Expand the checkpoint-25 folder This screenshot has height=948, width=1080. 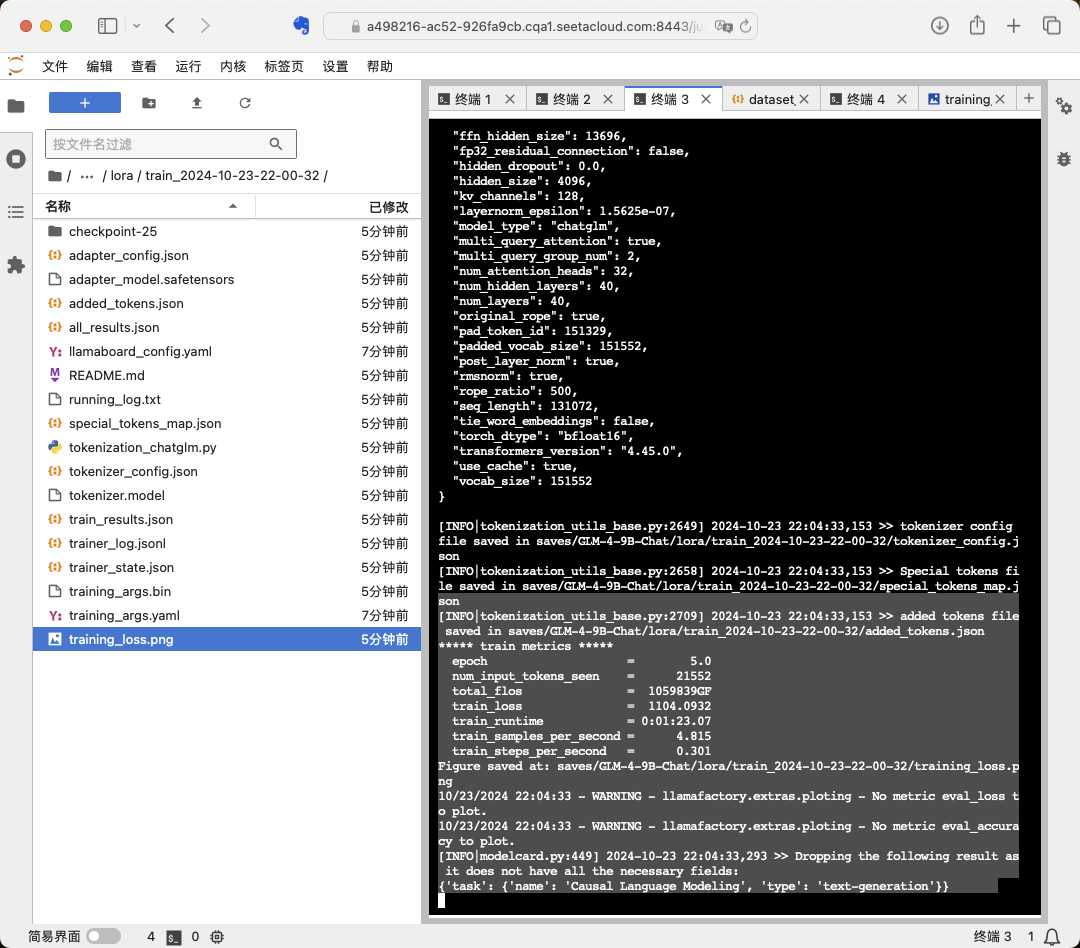coord(112,231)
